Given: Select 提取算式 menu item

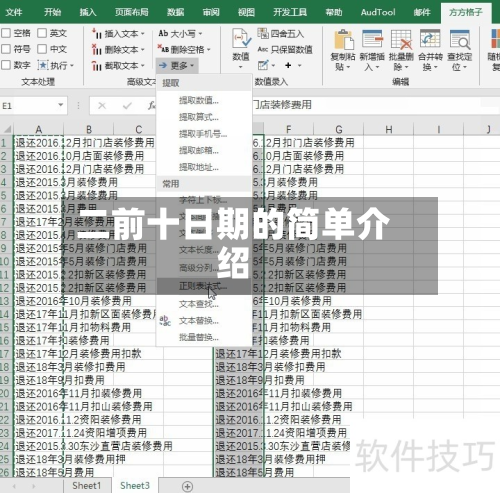Looking at the screenshot, I should tap(203, 117).
